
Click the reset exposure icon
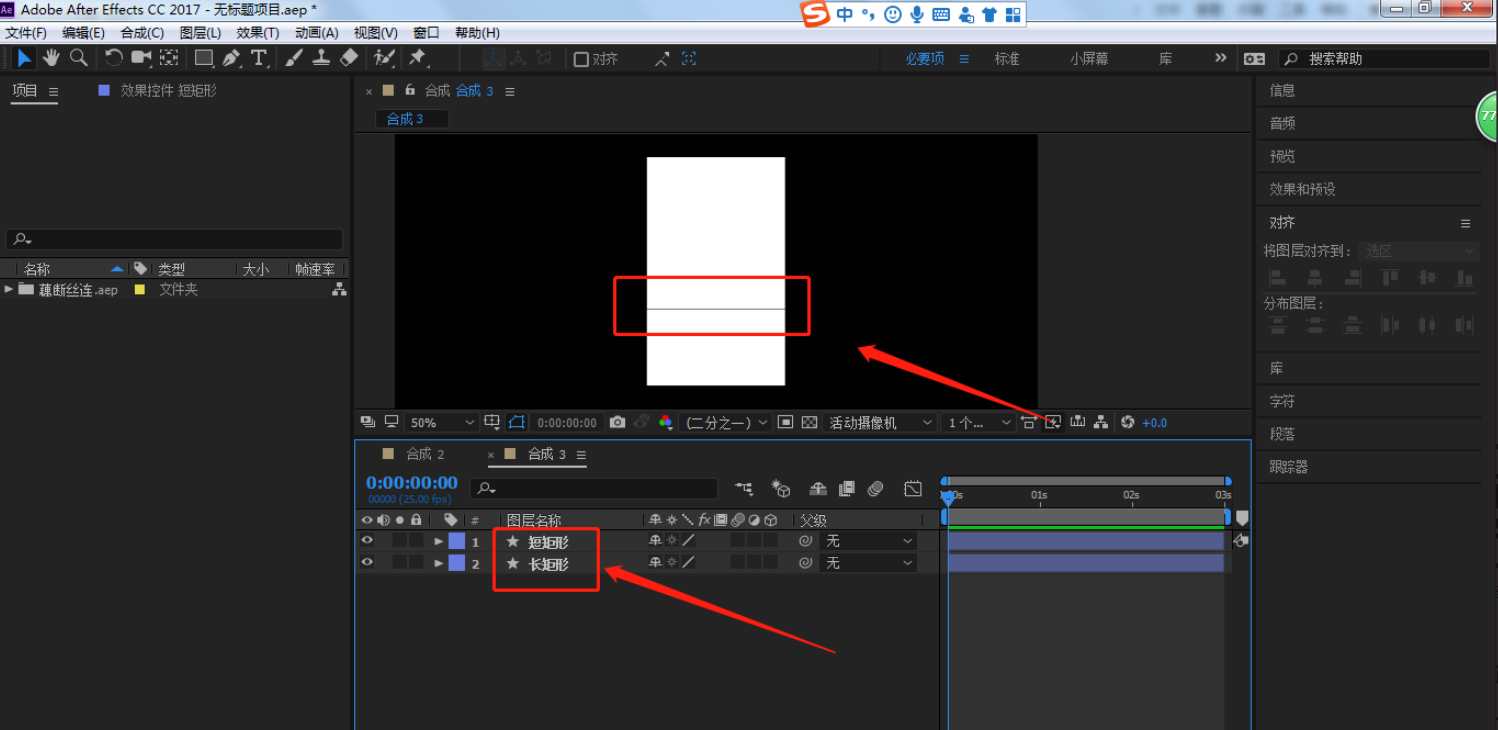tap(1128, 422)
